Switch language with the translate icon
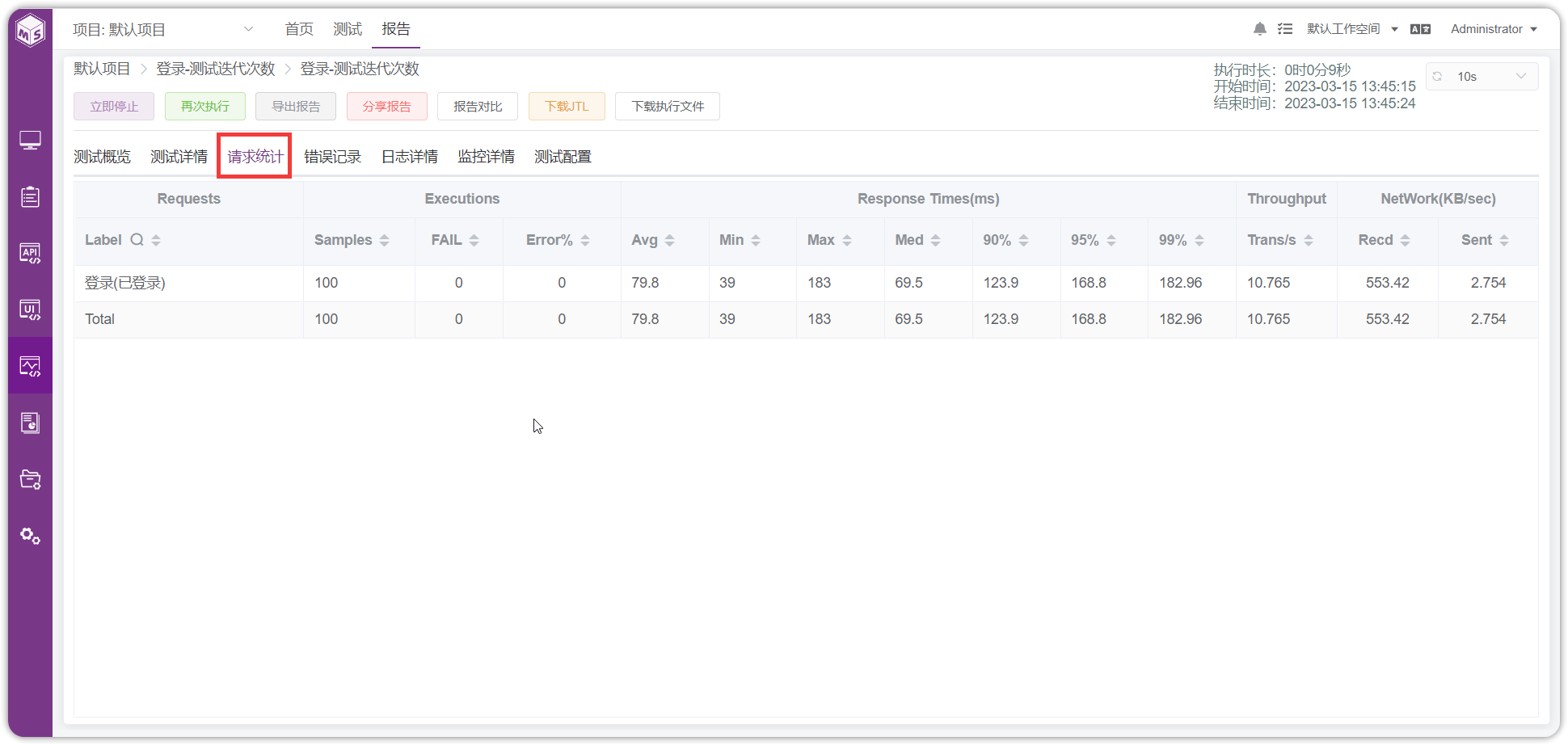Viewport: 1568px width, 745px height. click(1420, 29)
